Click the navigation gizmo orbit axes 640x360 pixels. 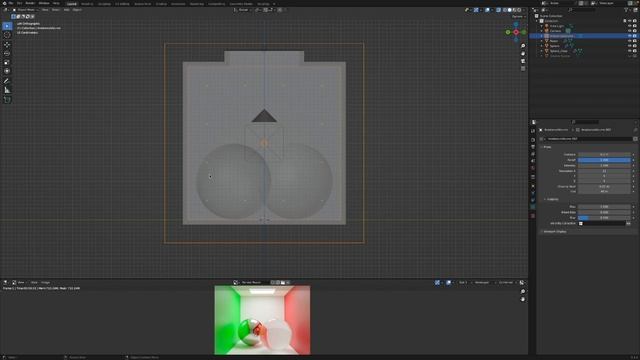[516, 32]
